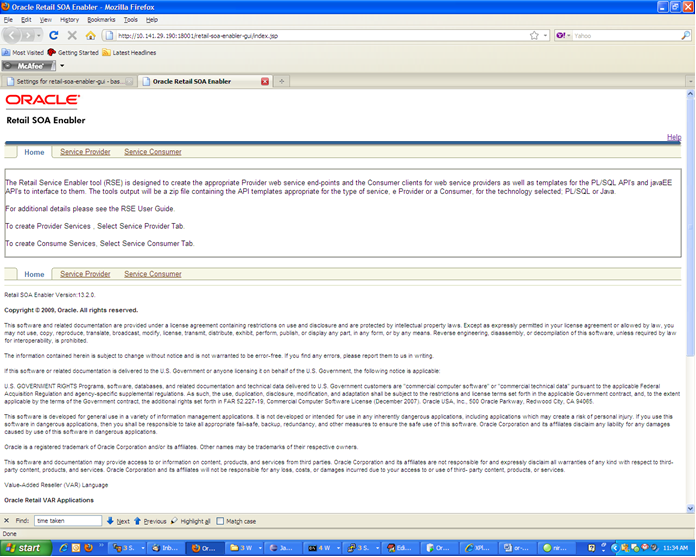
Task: Click the vertical scrollbar thumb
Action: tap(690, 226)
